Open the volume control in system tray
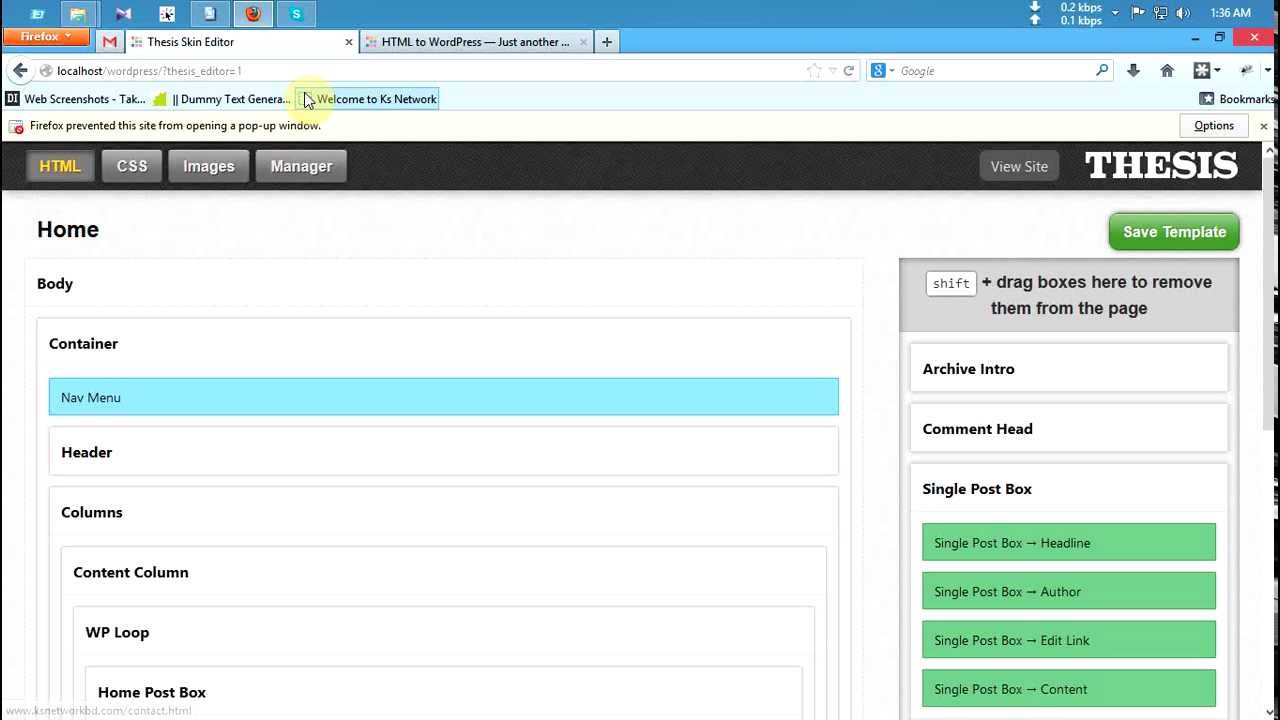 (x=1183, y=13)
